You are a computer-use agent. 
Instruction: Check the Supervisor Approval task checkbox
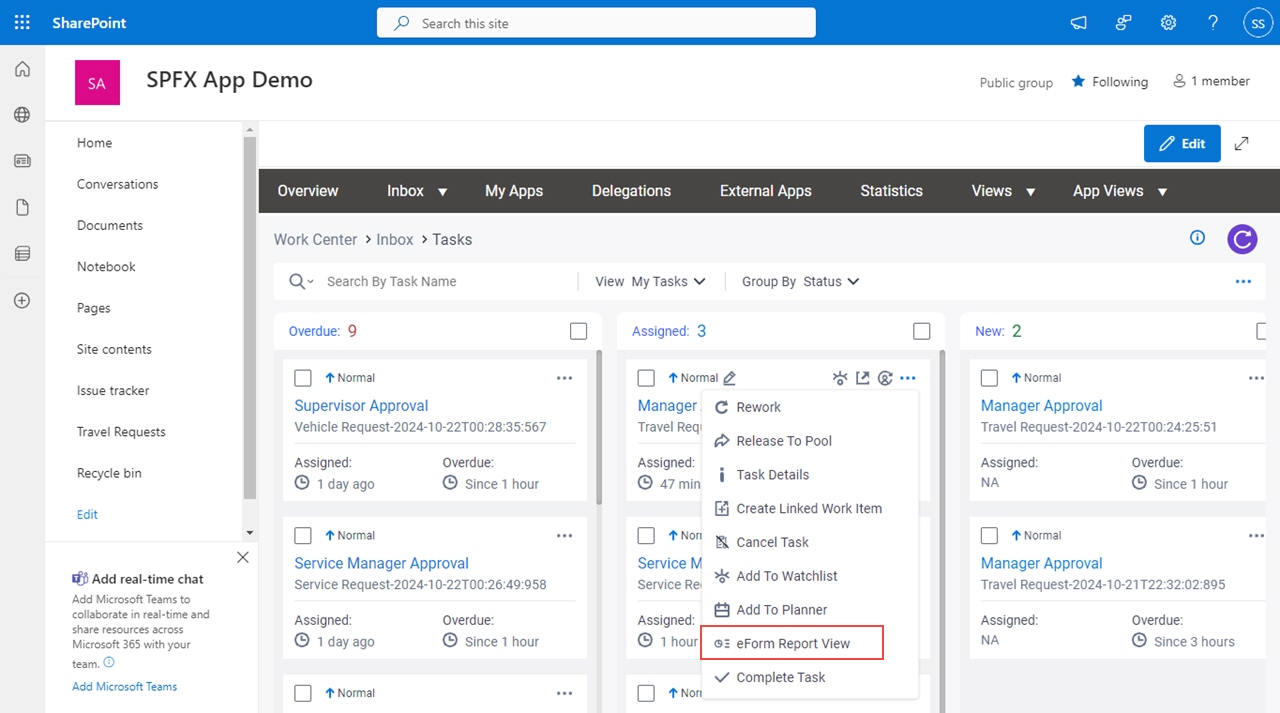click(x=303, y=378)
